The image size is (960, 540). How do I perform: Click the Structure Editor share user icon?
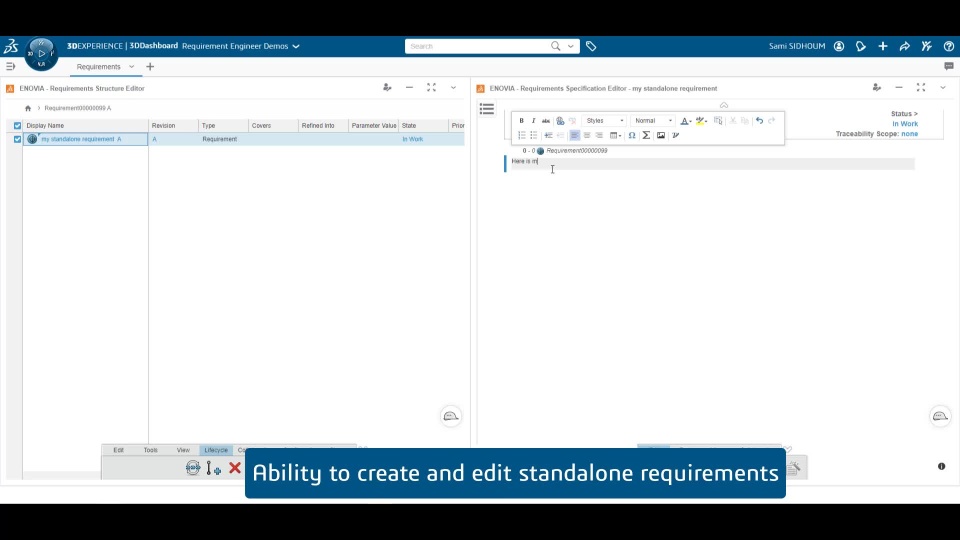click(x=387, y=88)
